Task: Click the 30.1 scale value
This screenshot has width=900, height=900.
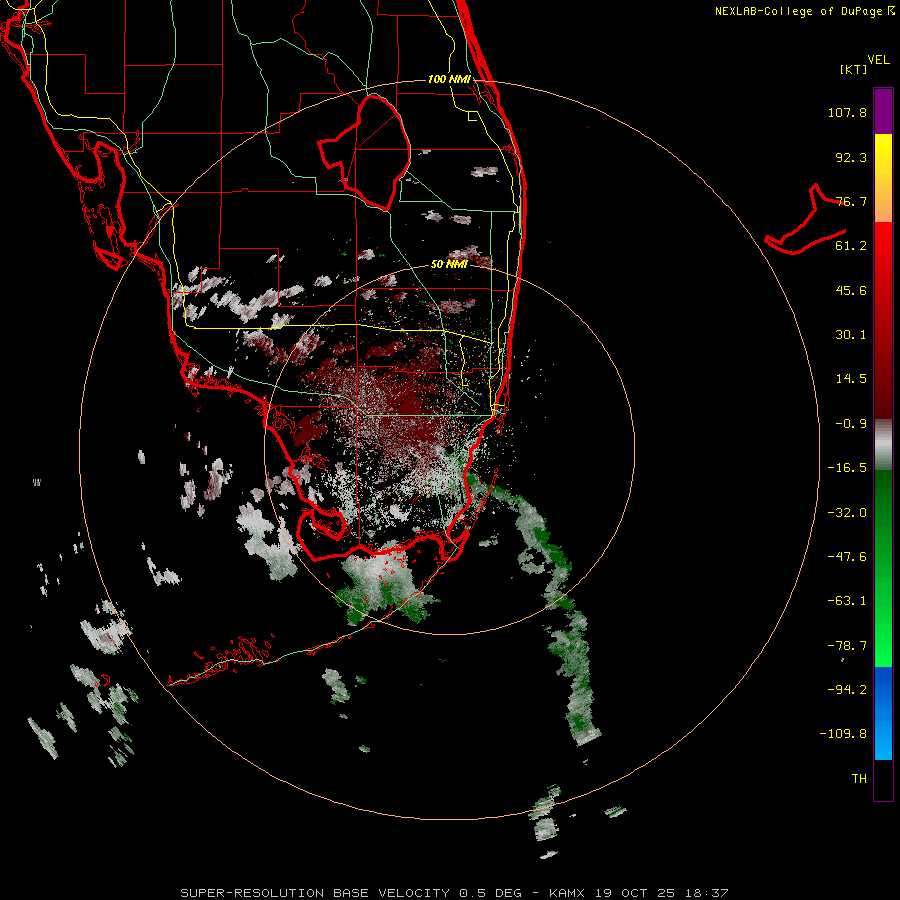Action: point(851,335)
